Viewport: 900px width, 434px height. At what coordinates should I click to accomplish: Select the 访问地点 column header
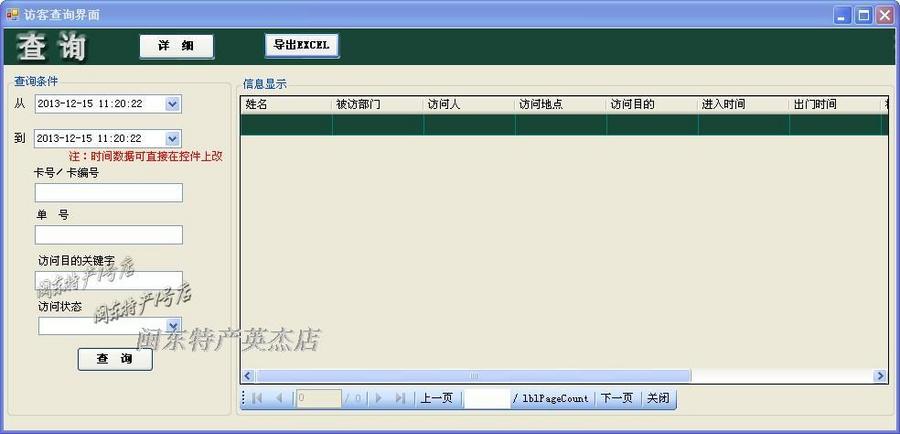(x=560, y=104)
